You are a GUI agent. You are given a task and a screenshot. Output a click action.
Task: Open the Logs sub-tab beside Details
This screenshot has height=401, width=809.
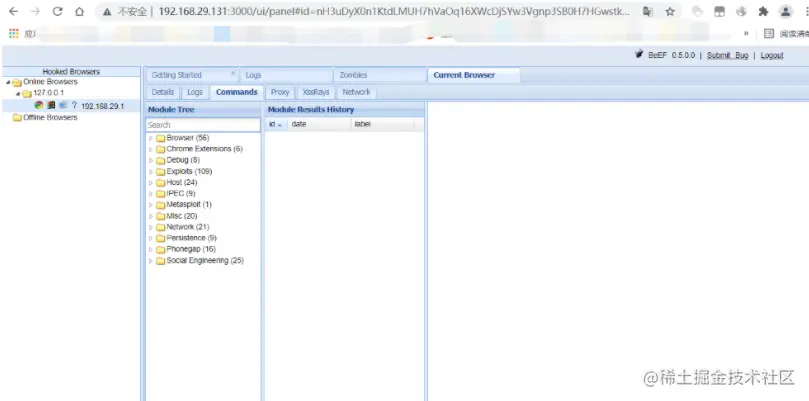click(195, 92)
